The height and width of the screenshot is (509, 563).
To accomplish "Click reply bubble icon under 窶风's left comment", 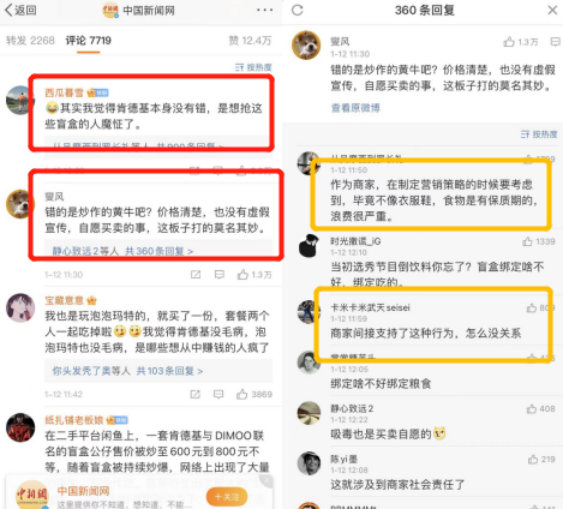I will click(219, 275).
